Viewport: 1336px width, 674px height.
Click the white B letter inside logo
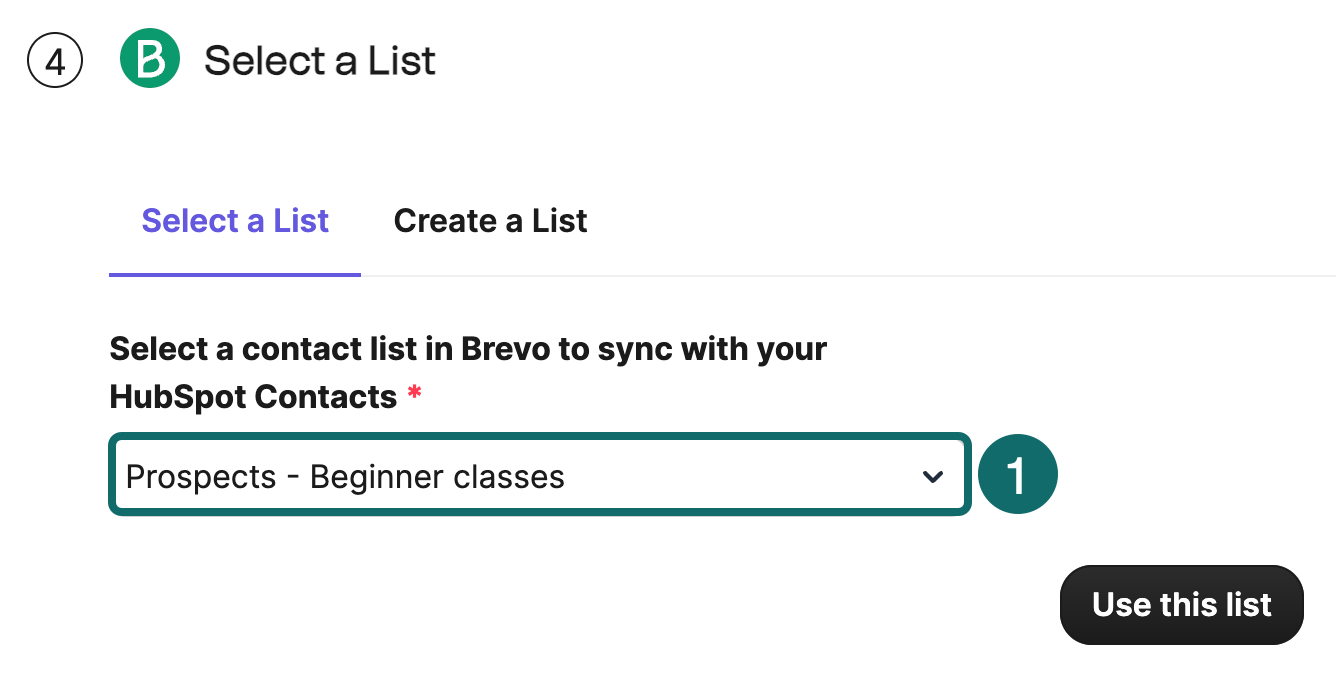pos(150,60)
